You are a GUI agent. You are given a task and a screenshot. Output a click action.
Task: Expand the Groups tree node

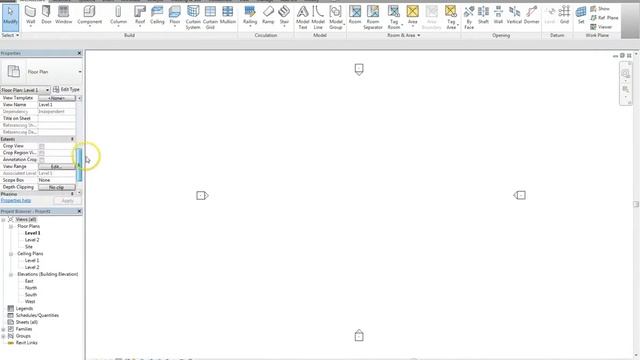tap(3, 336)
